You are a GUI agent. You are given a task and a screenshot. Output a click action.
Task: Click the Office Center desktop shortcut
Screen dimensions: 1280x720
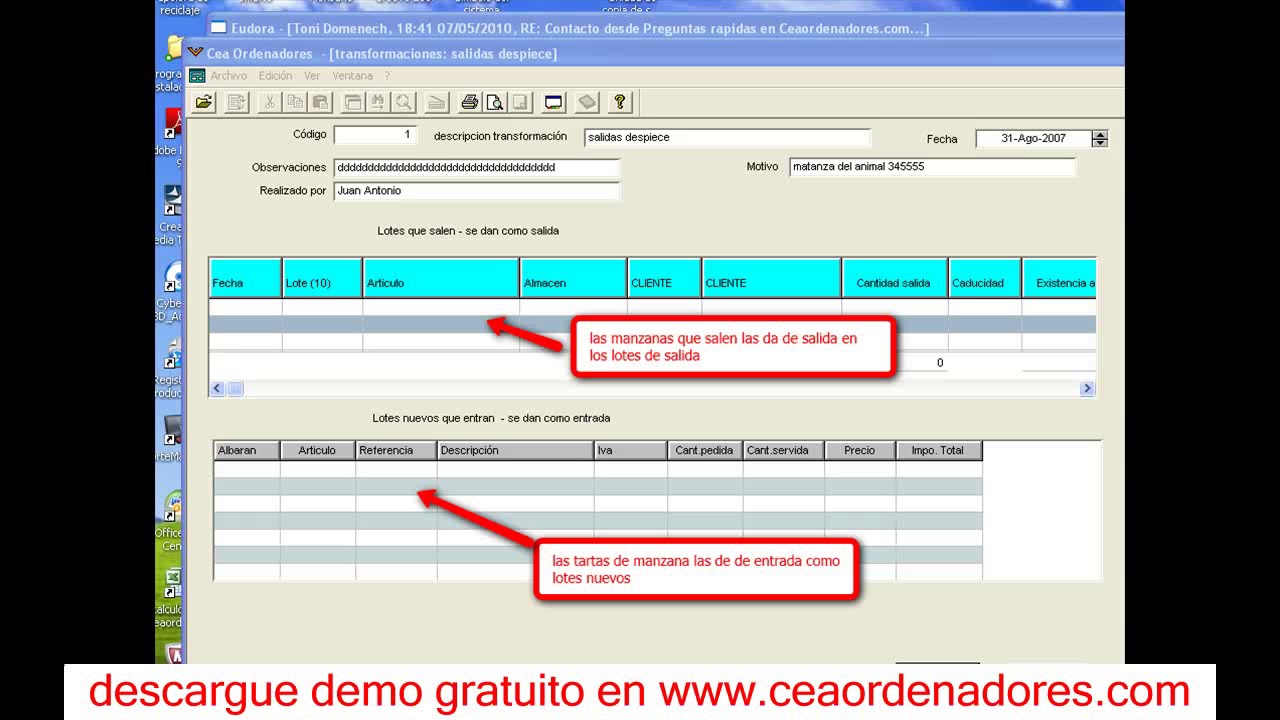tap(173, 506)
